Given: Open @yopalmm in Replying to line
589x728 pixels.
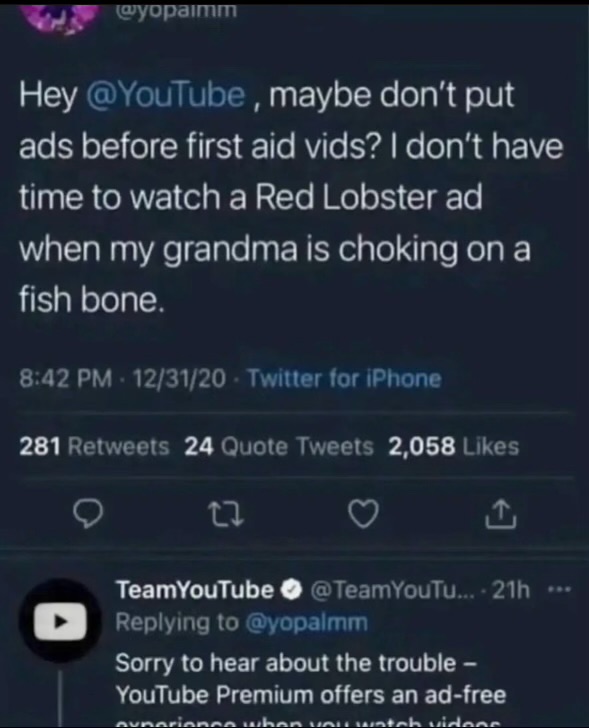Looking at the screenshot, I should [306, 622].
